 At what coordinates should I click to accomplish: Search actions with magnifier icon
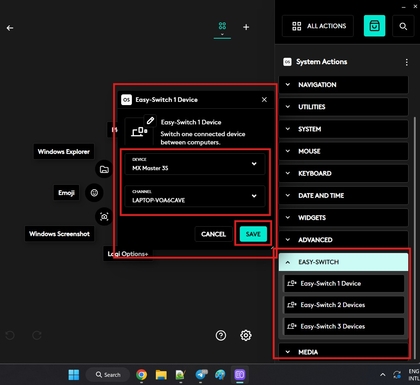coord(403,26)
